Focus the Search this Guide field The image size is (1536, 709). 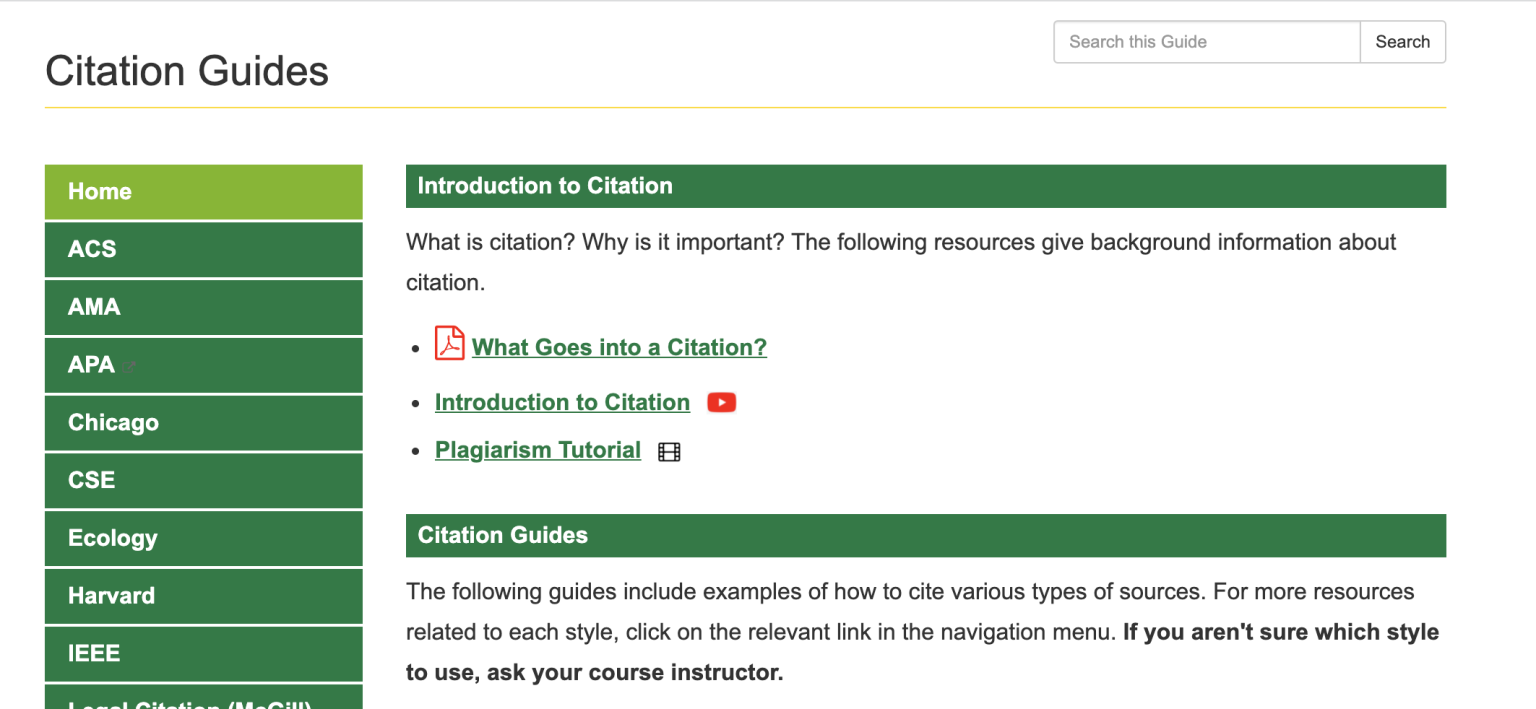pos(1207,42)
